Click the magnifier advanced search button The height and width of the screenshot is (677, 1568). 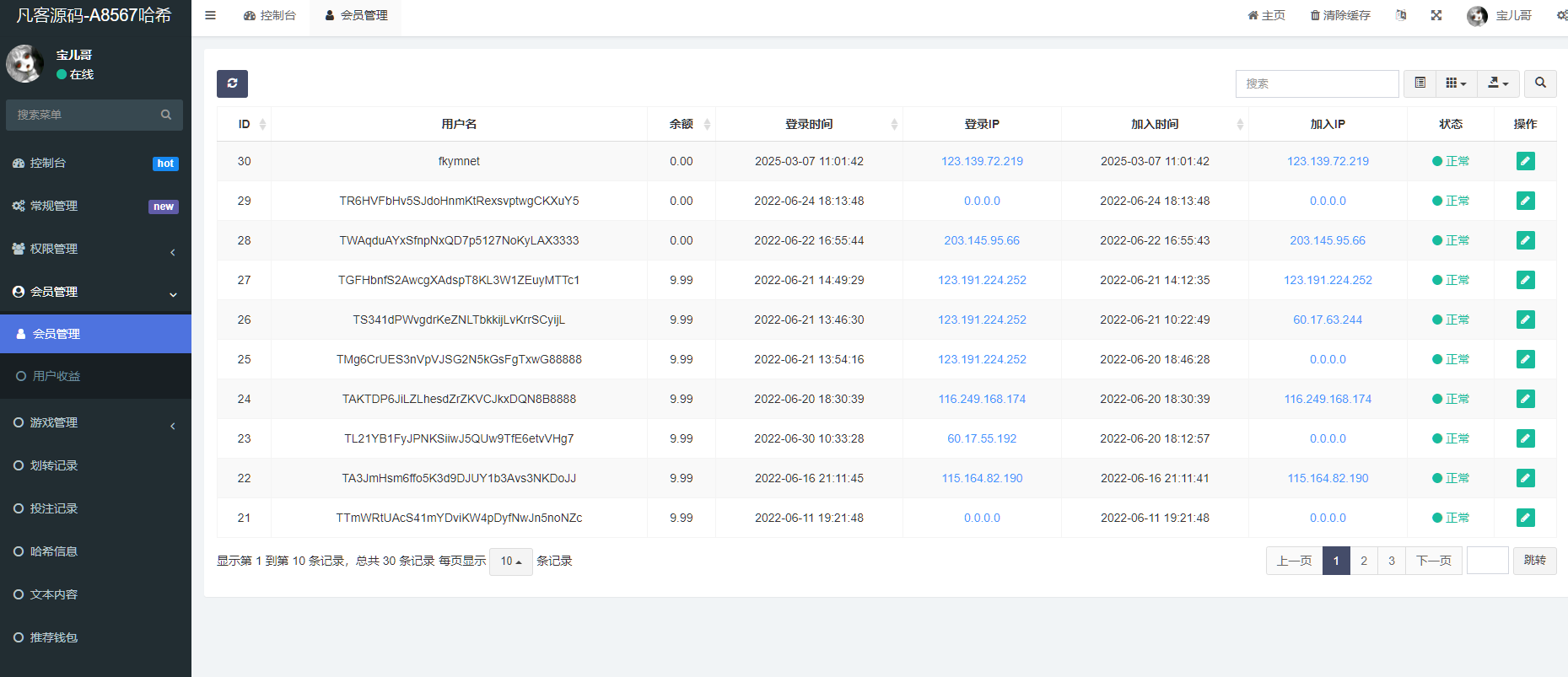[1540, 83]
